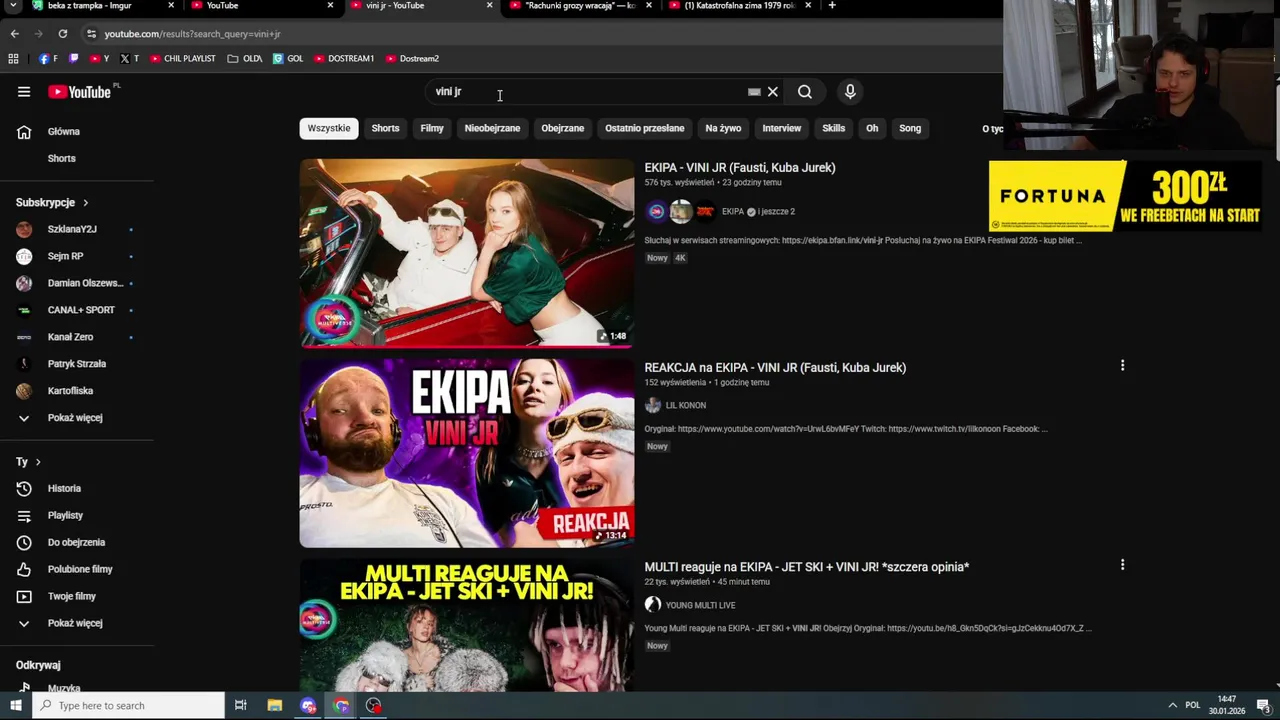Click title REAKCJA na EKIPA - VINI JR
Viewport: 1280px width, 720px height.
(775, 368)
